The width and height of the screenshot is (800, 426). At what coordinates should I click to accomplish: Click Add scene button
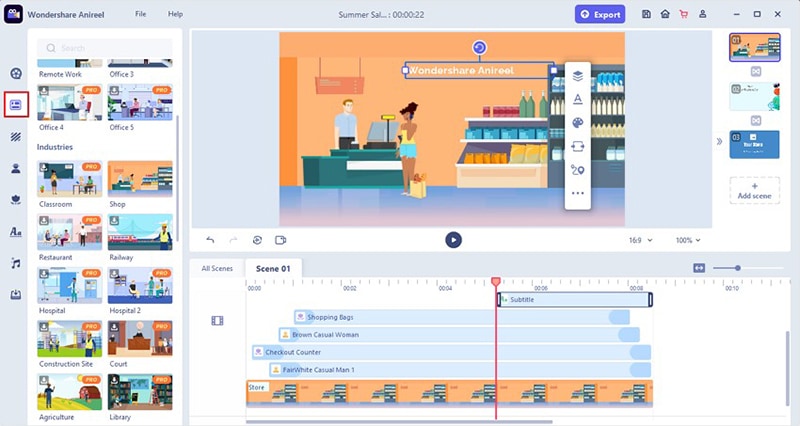[754, 191]
